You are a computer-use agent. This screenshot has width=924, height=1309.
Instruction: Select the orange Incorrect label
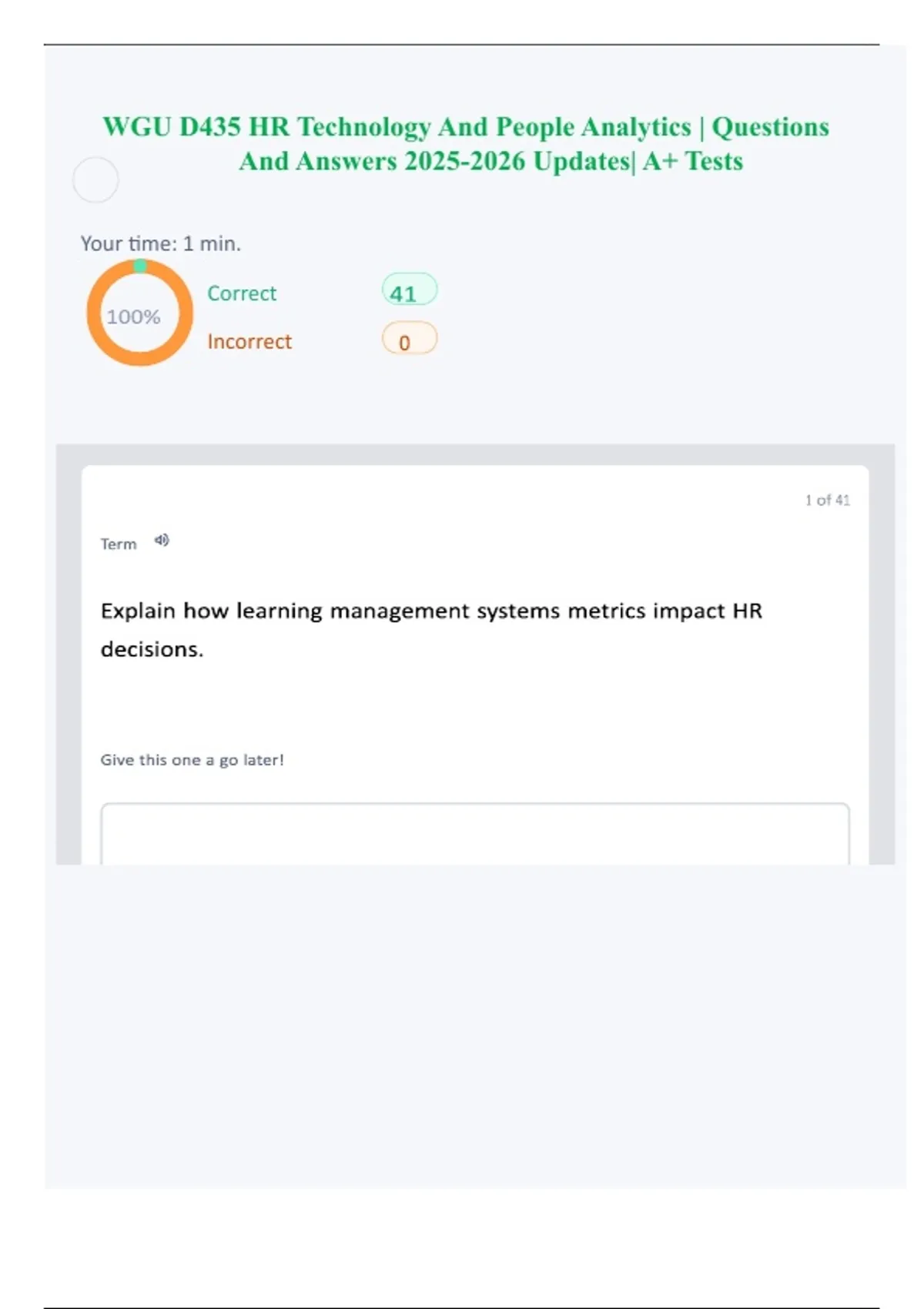point(249,341)
